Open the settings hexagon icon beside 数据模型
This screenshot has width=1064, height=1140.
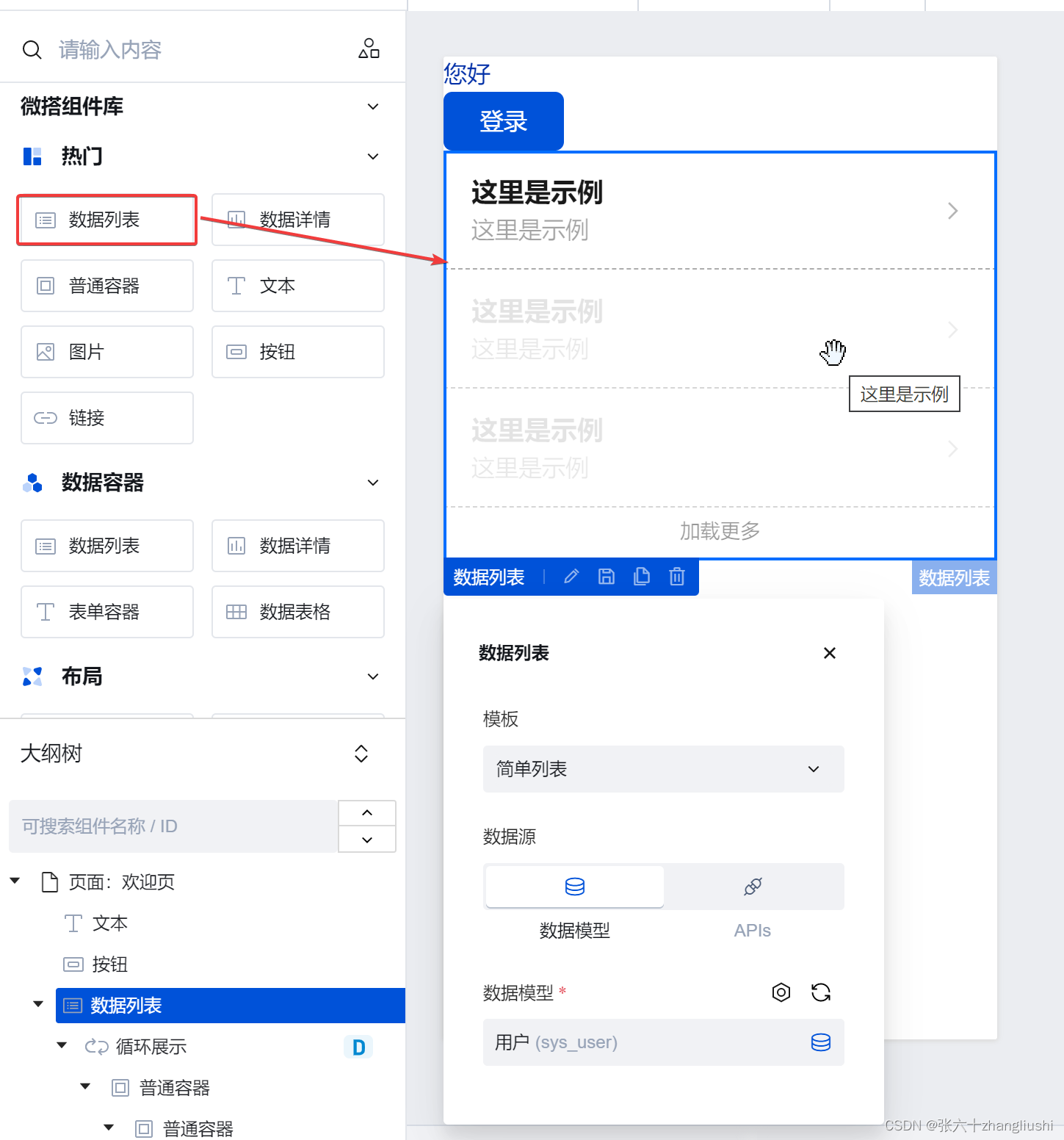(x=781, y=992)
